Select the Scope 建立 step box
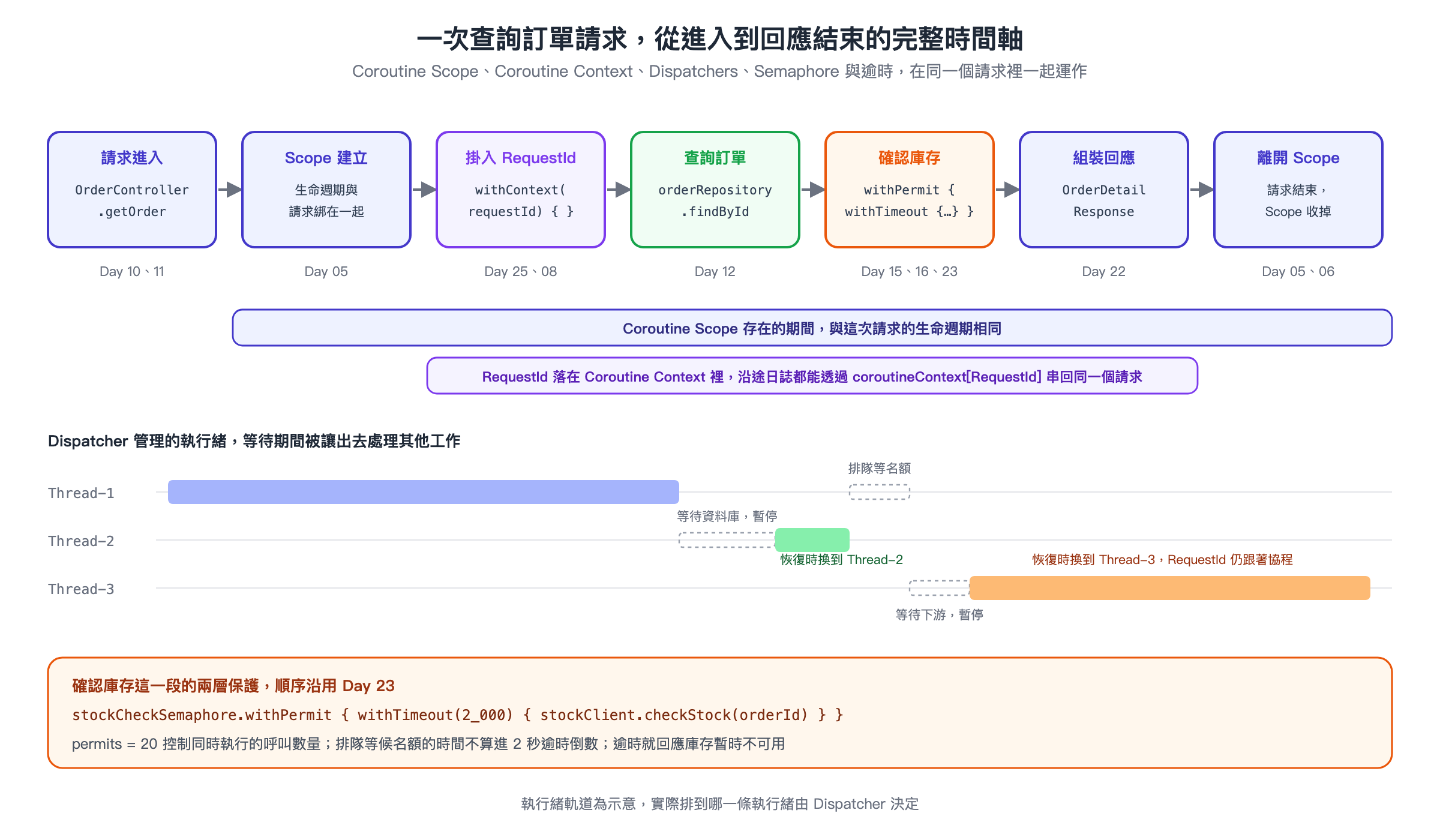This screenshot has height=840, width=1440. (326, 190)
